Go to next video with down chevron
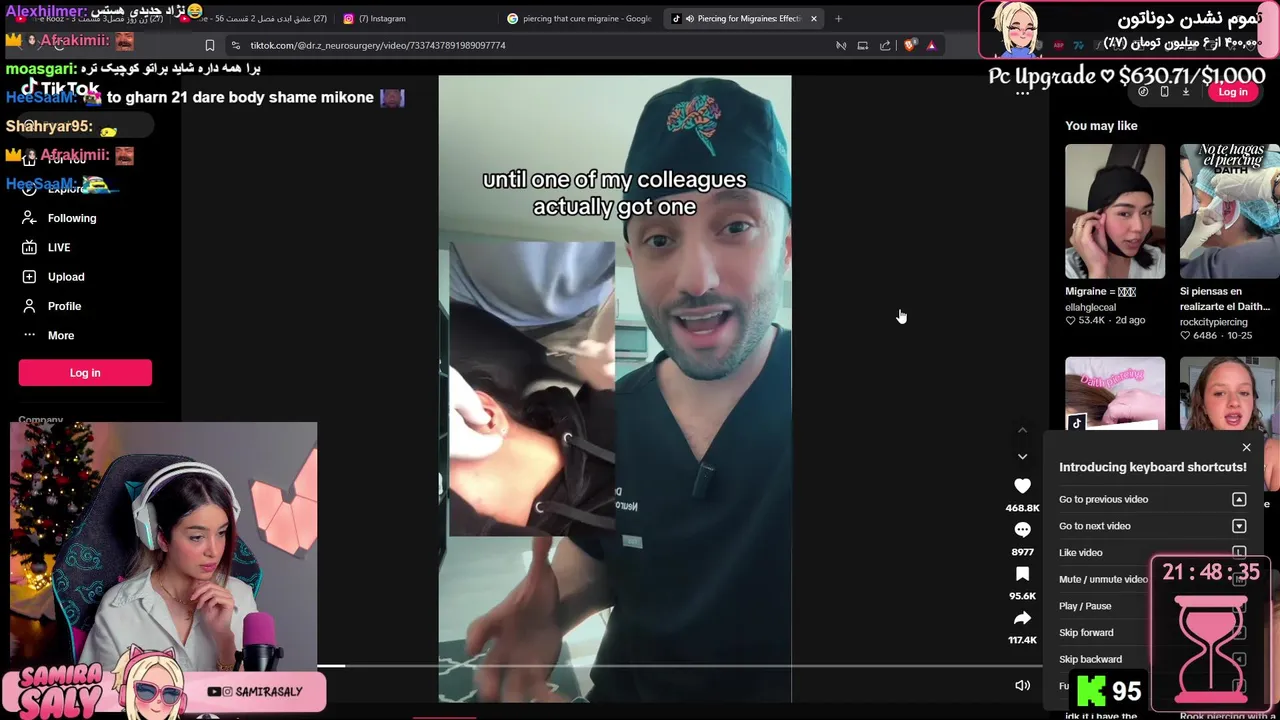 point(1022,456)
